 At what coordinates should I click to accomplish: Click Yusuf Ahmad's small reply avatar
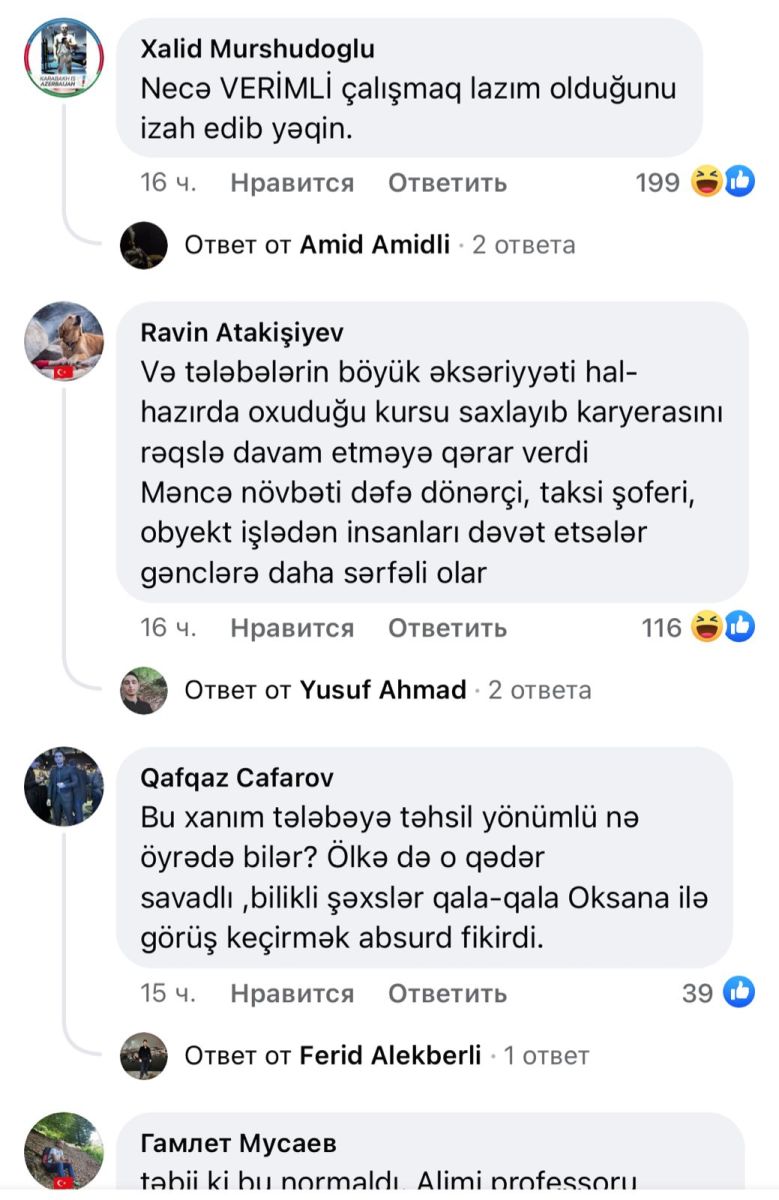click(x=143, y=690)
